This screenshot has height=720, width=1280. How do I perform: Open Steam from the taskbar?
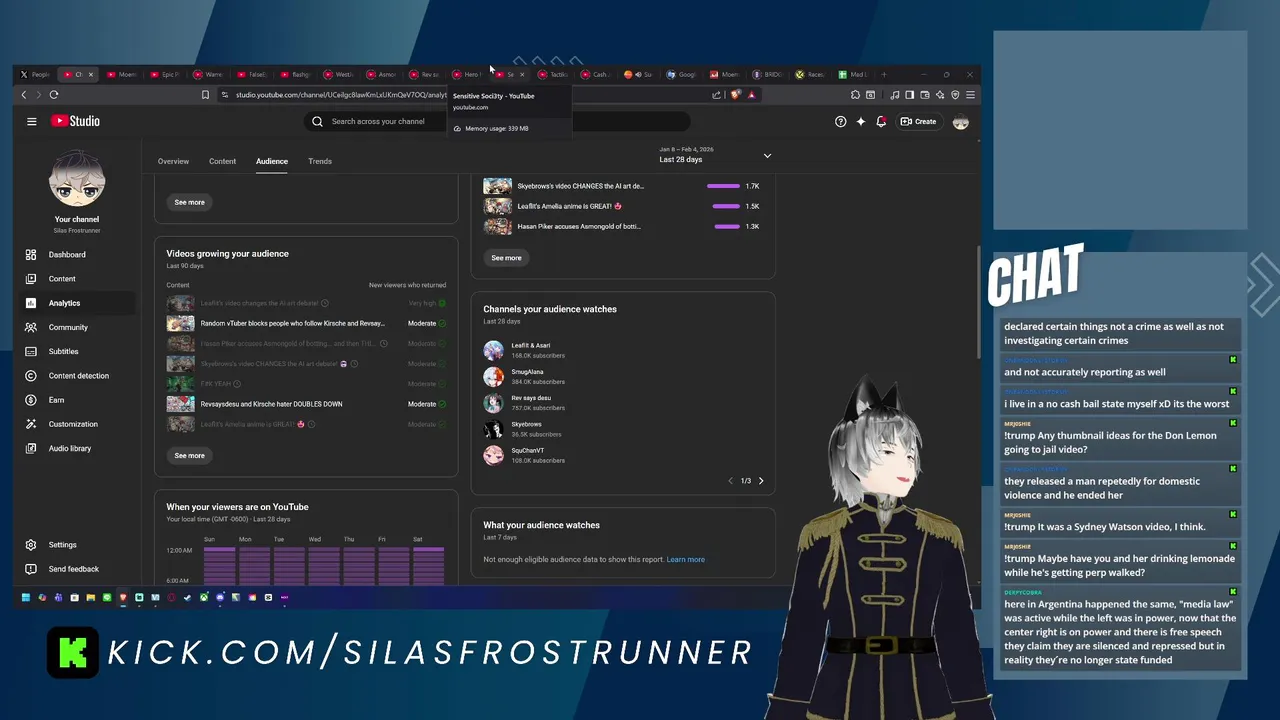187,597
